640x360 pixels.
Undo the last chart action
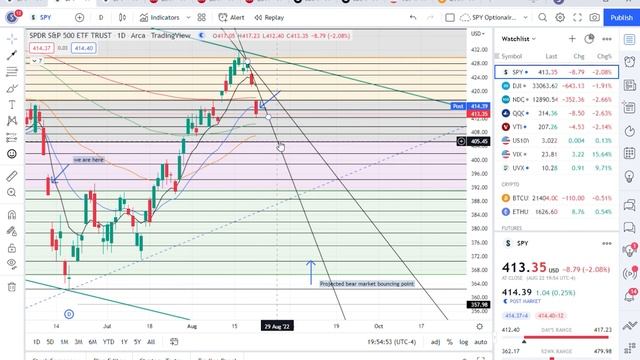coord(413,18)
